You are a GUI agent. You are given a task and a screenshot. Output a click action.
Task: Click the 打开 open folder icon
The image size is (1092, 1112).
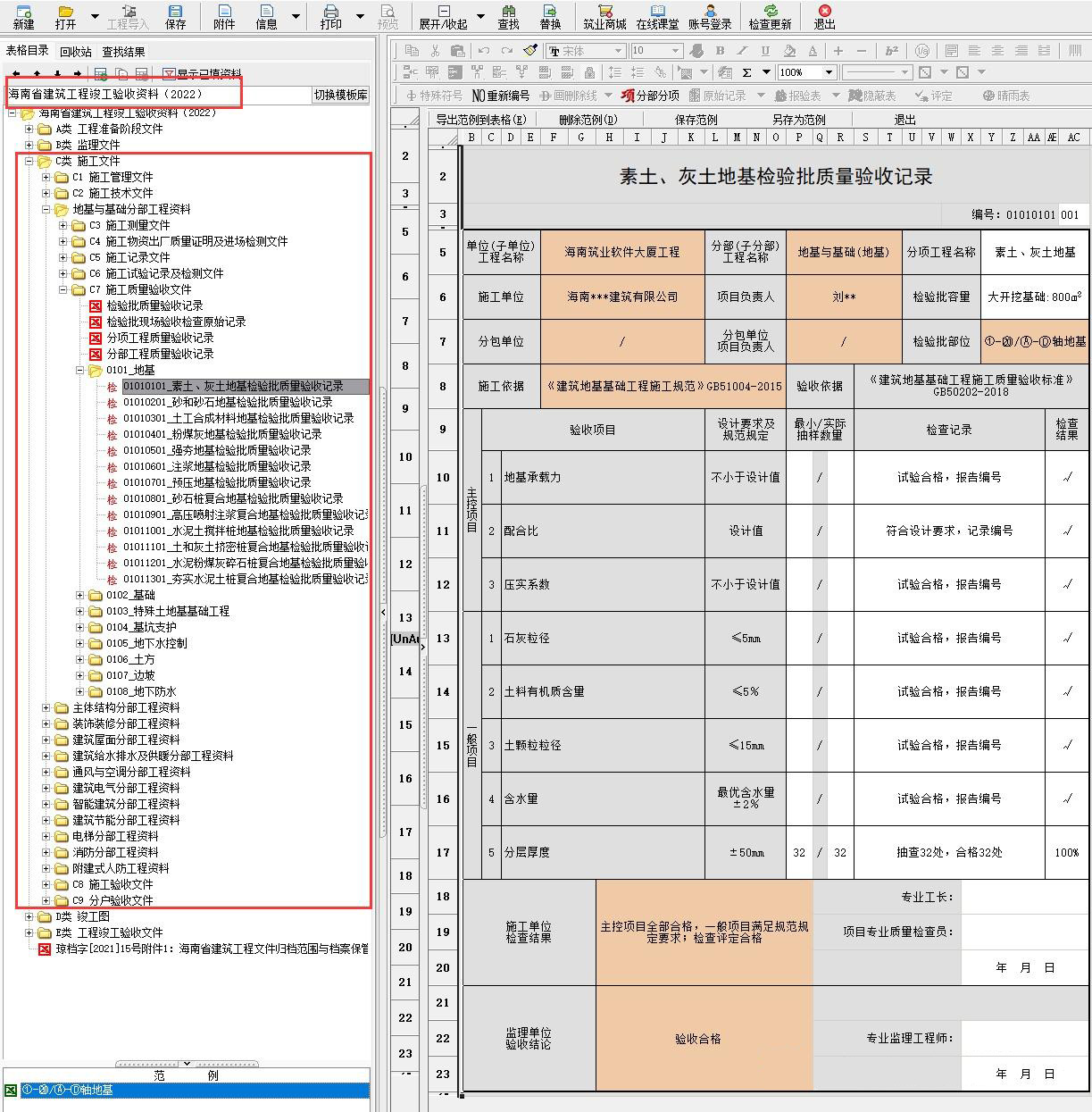(x=65, y=16)
